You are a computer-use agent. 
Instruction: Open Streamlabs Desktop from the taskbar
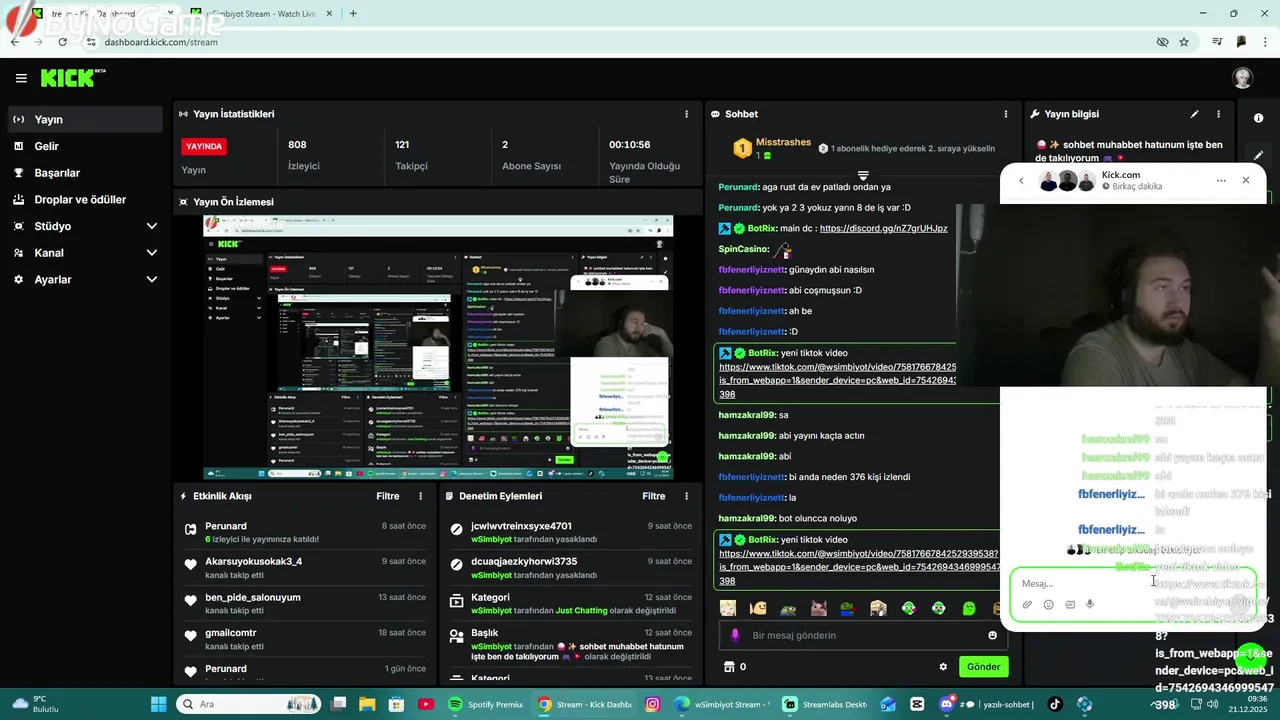coord(825,704)
